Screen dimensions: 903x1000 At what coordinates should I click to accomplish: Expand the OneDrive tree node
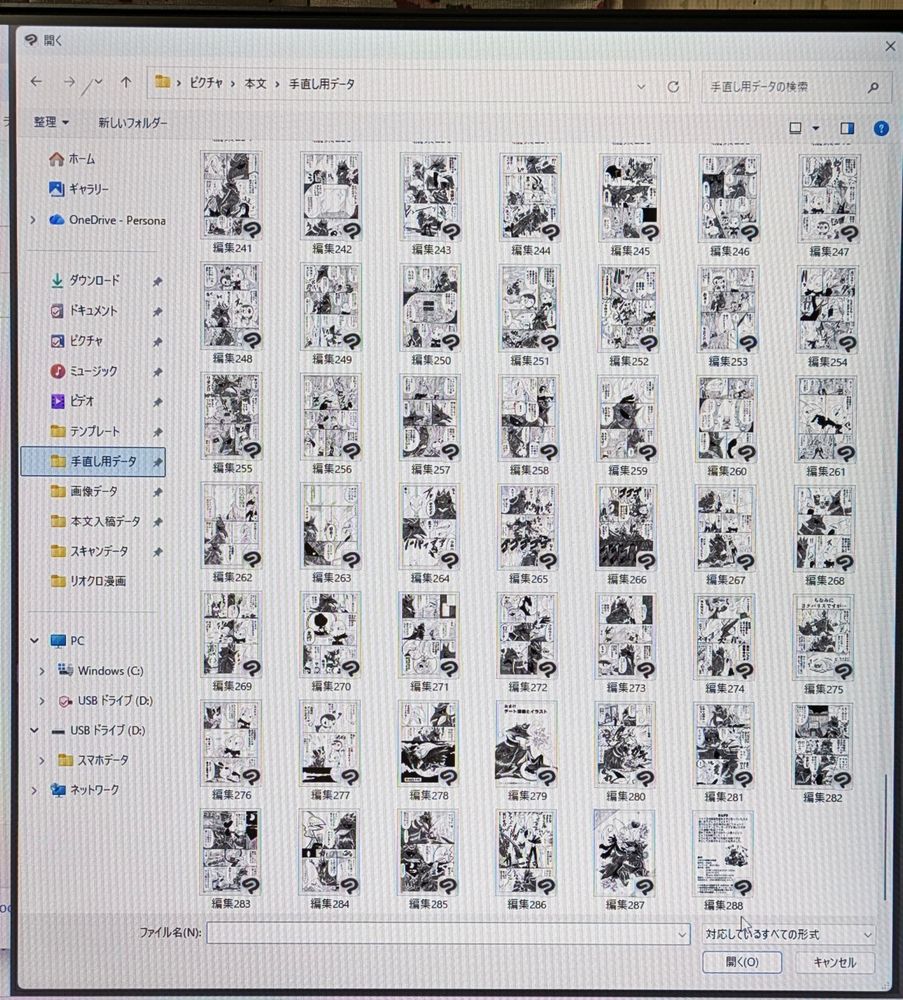point(33,220)
